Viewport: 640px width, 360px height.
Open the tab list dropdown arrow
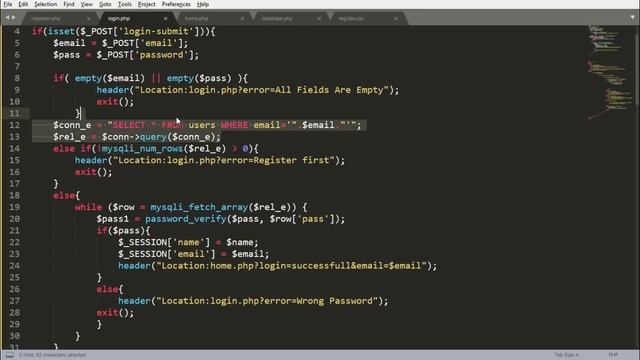click(632, 18)
